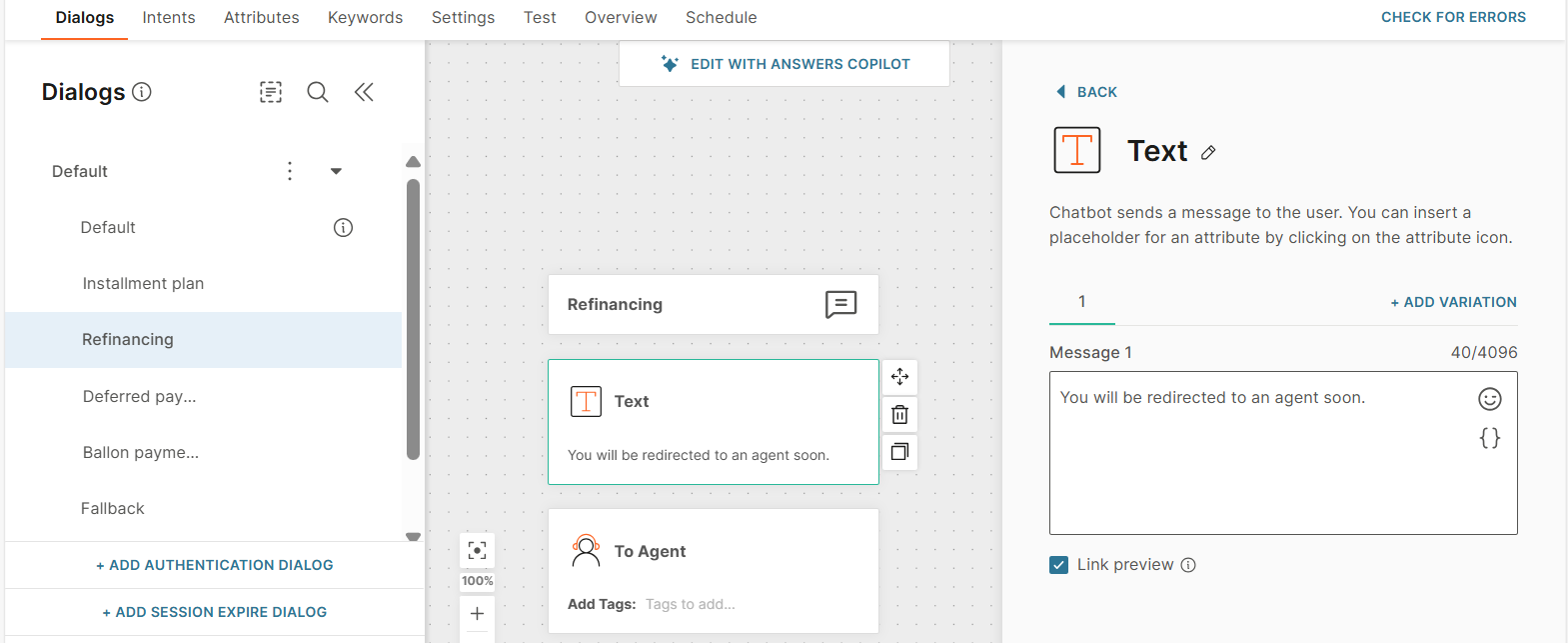The height and width of the screenshot is (643, 1568).
Task: Click the move handle icon beside Text block
Action: (900, 377)
